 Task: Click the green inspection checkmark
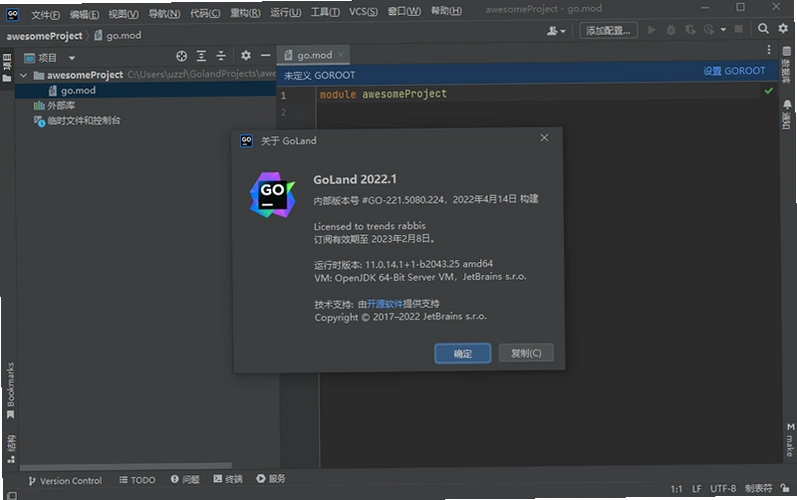(768, 91)
